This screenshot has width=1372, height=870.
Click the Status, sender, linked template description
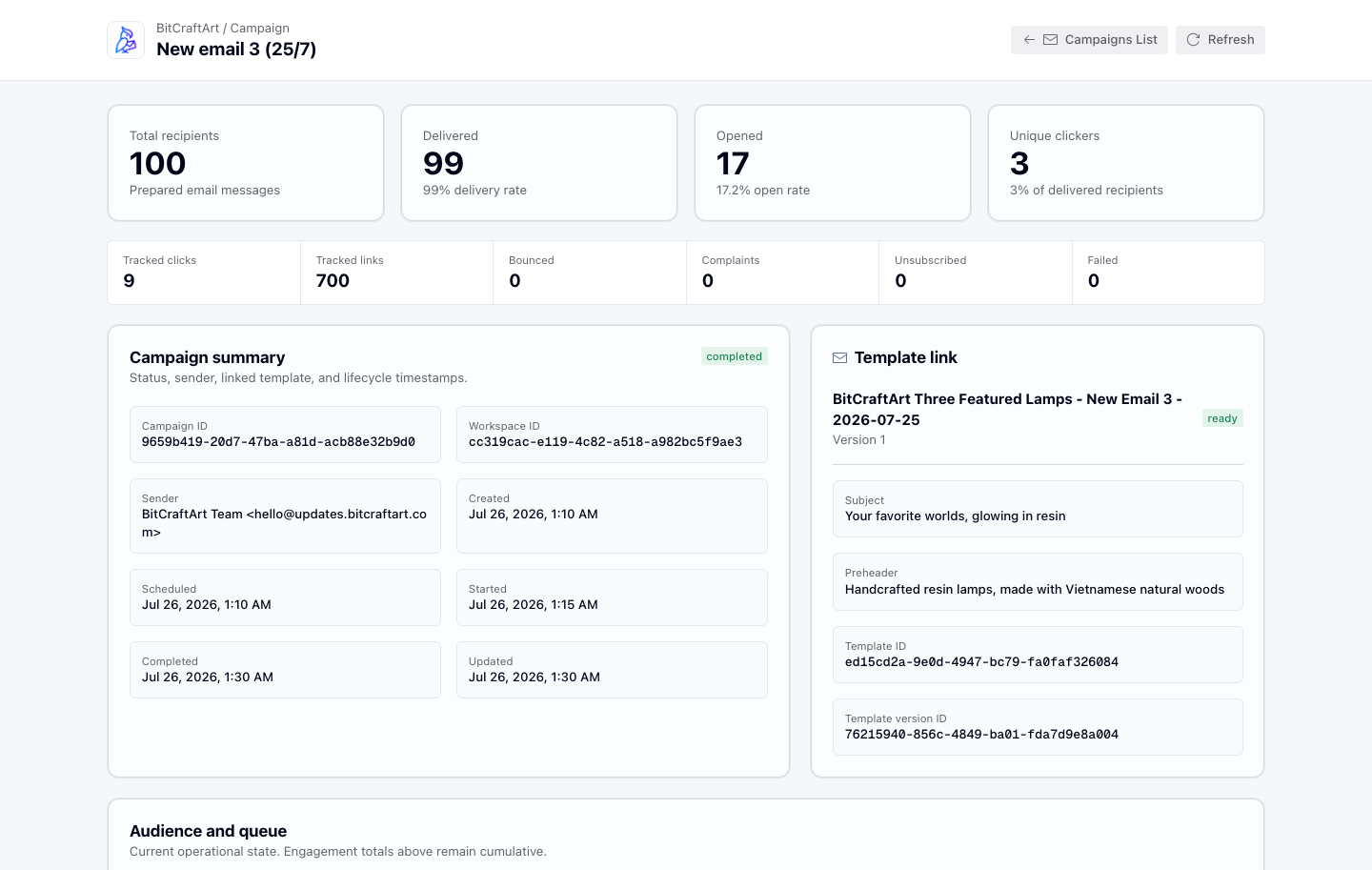pos(298,378)
